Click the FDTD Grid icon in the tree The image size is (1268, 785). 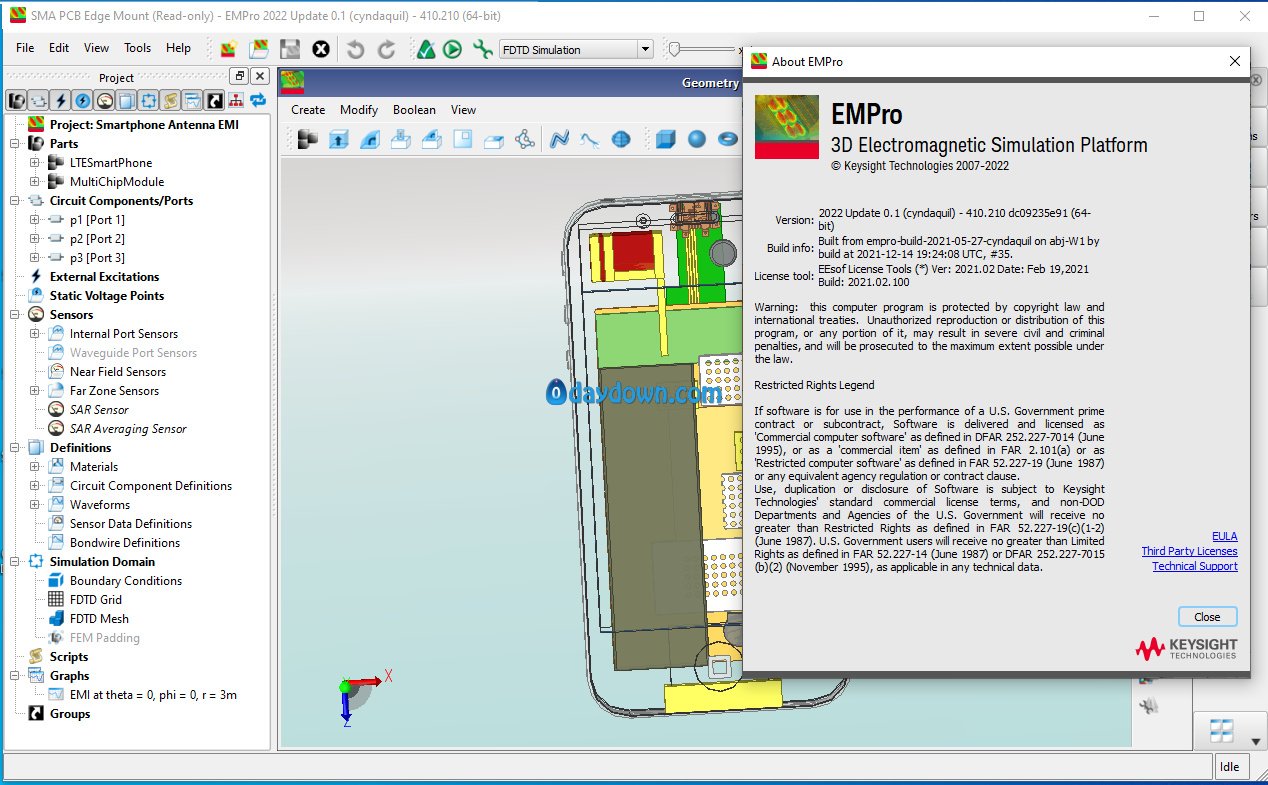point(55,600)
